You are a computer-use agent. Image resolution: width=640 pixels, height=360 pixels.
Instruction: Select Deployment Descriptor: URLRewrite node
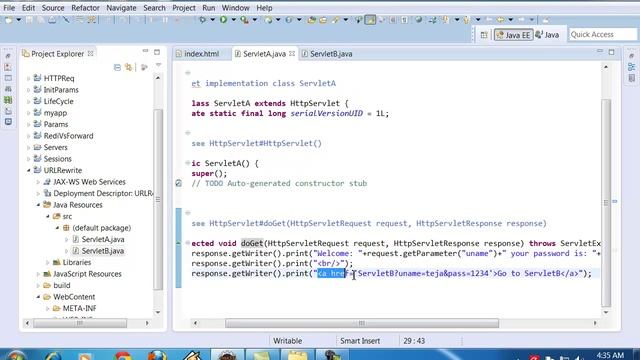(x=98, y=193)
